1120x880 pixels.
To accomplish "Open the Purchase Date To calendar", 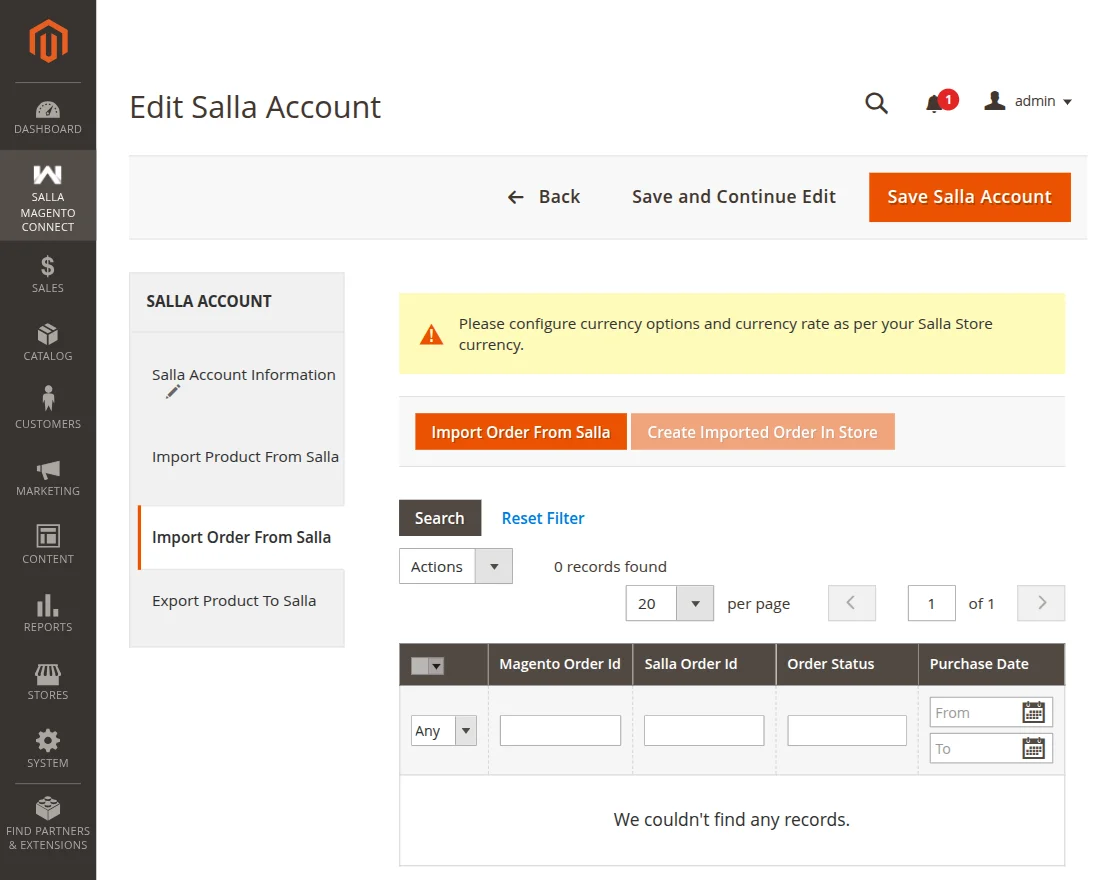I will tap(1033, 748).
